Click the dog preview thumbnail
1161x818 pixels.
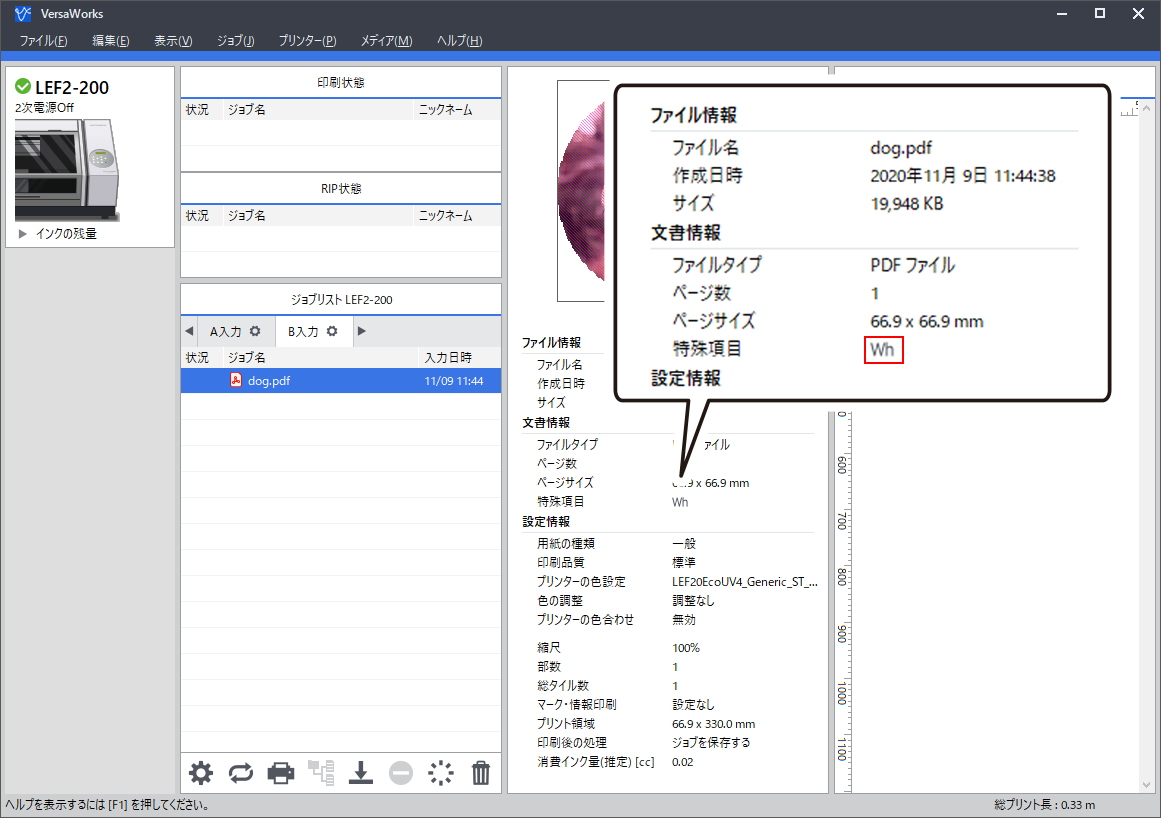coord(582,191)
